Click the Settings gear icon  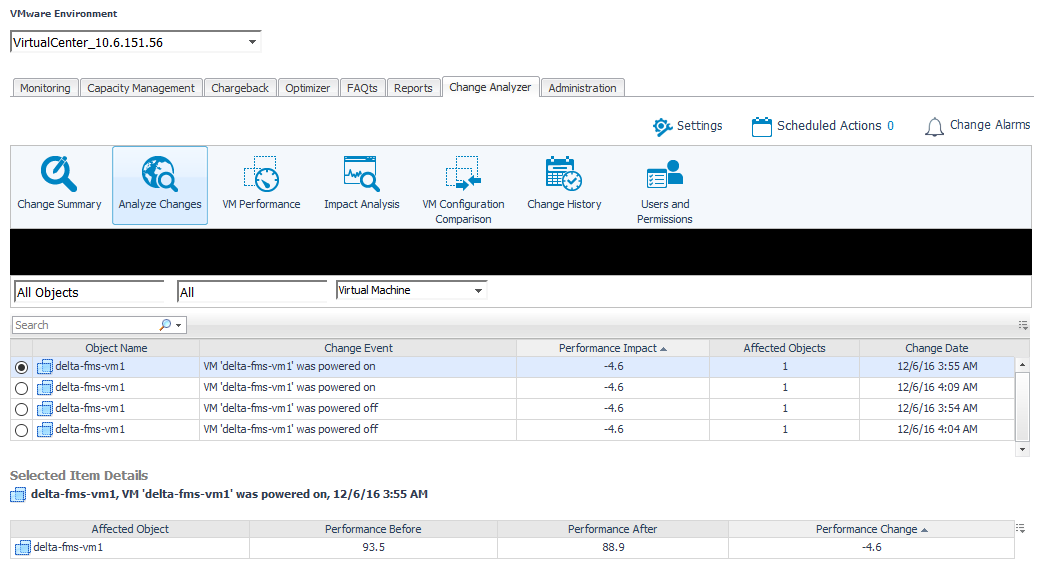662,126
